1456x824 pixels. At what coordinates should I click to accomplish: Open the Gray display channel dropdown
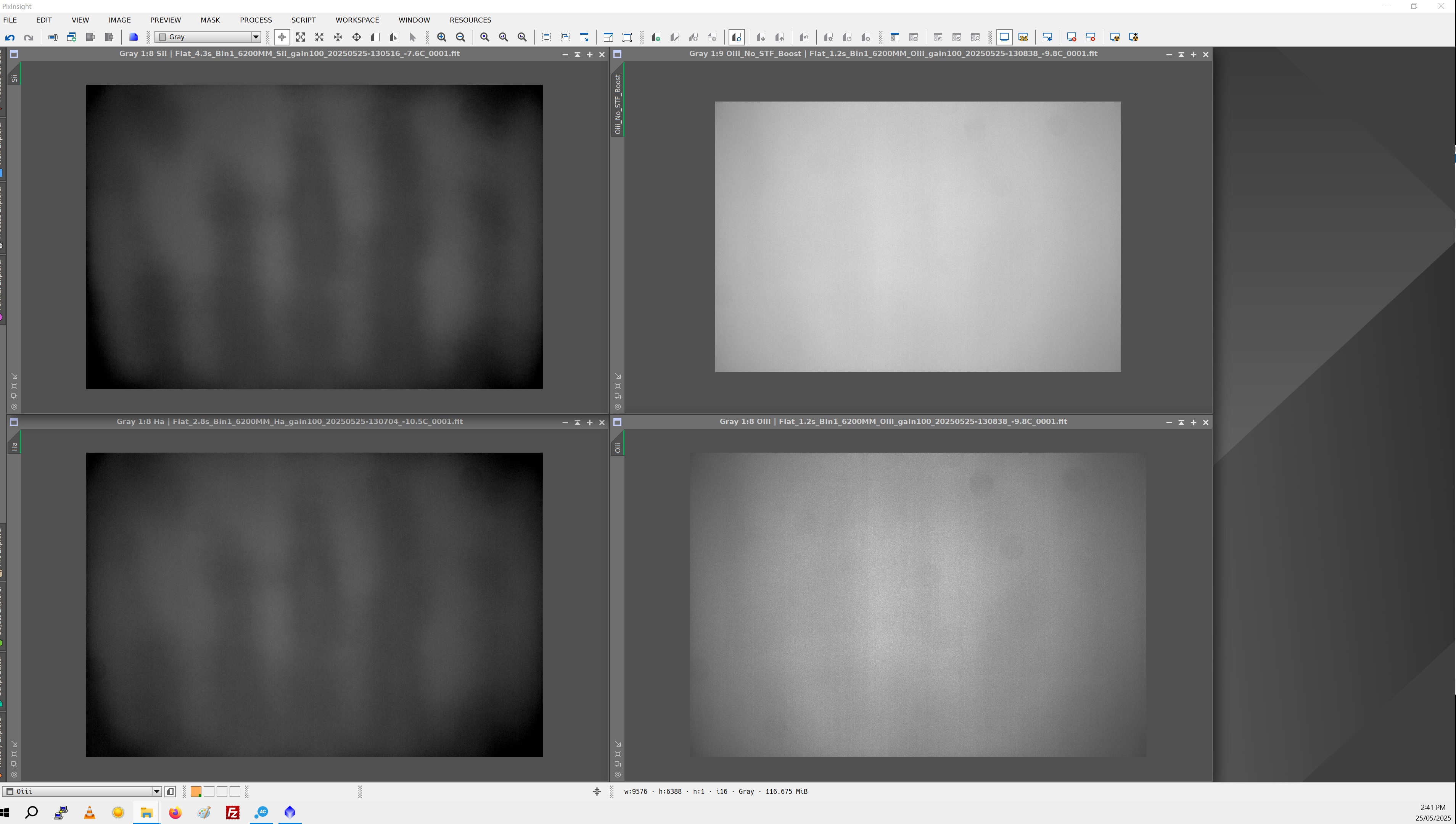point(208,37)
